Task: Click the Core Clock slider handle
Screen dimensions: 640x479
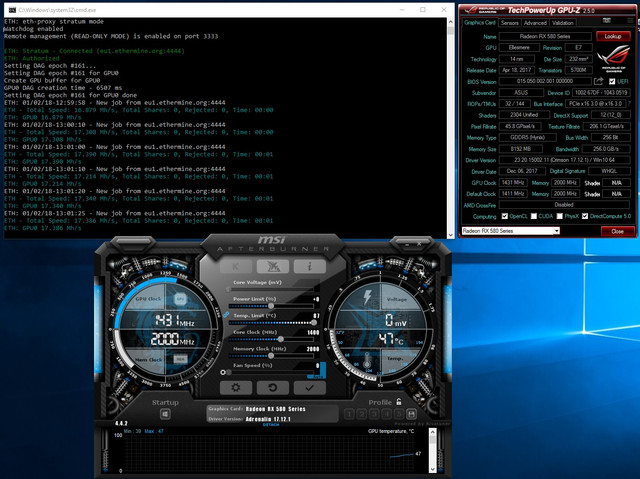Action: click(280, 339)
